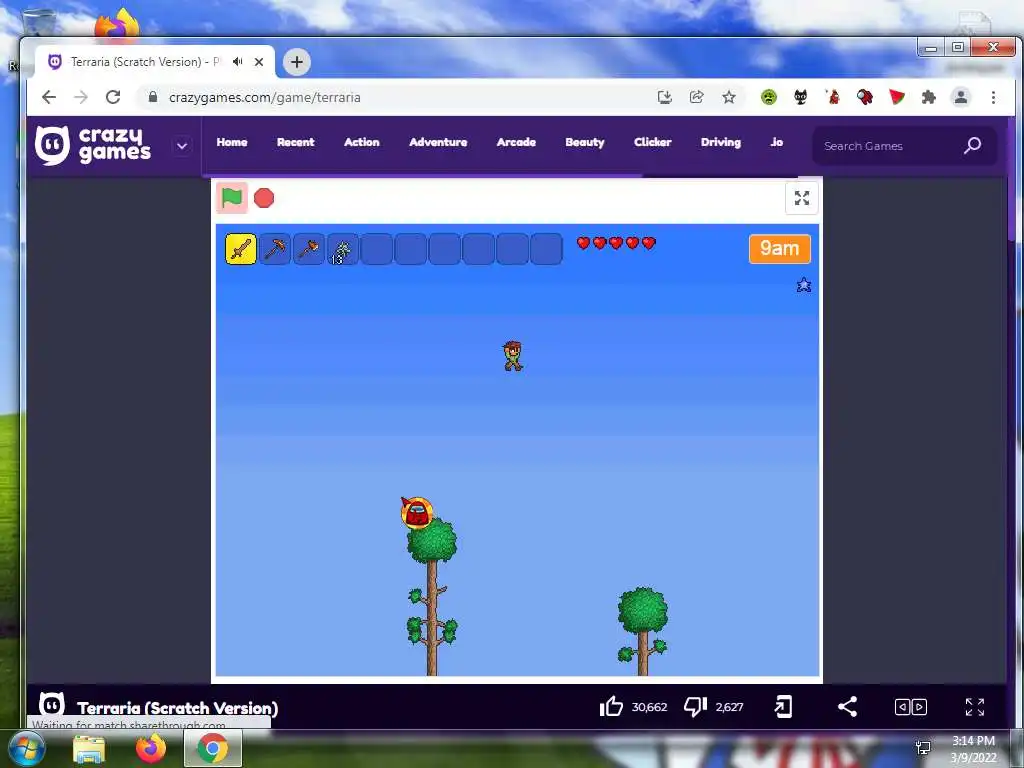Open the Extensions puzzle icon
Viewport: 1024px width, 768px height.
click(x=929, y=97)
